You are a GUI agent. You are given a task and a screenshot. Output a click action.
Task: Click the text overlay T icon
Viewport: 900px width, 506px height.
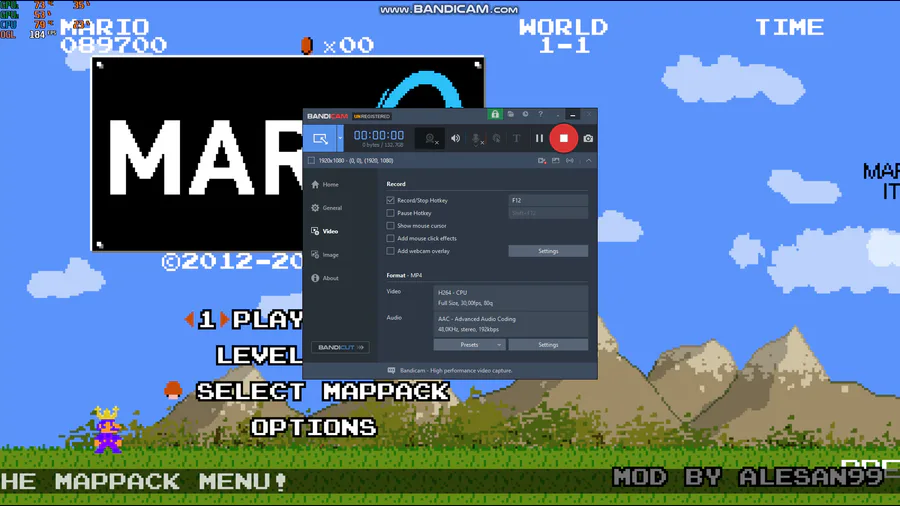point(517,138)
